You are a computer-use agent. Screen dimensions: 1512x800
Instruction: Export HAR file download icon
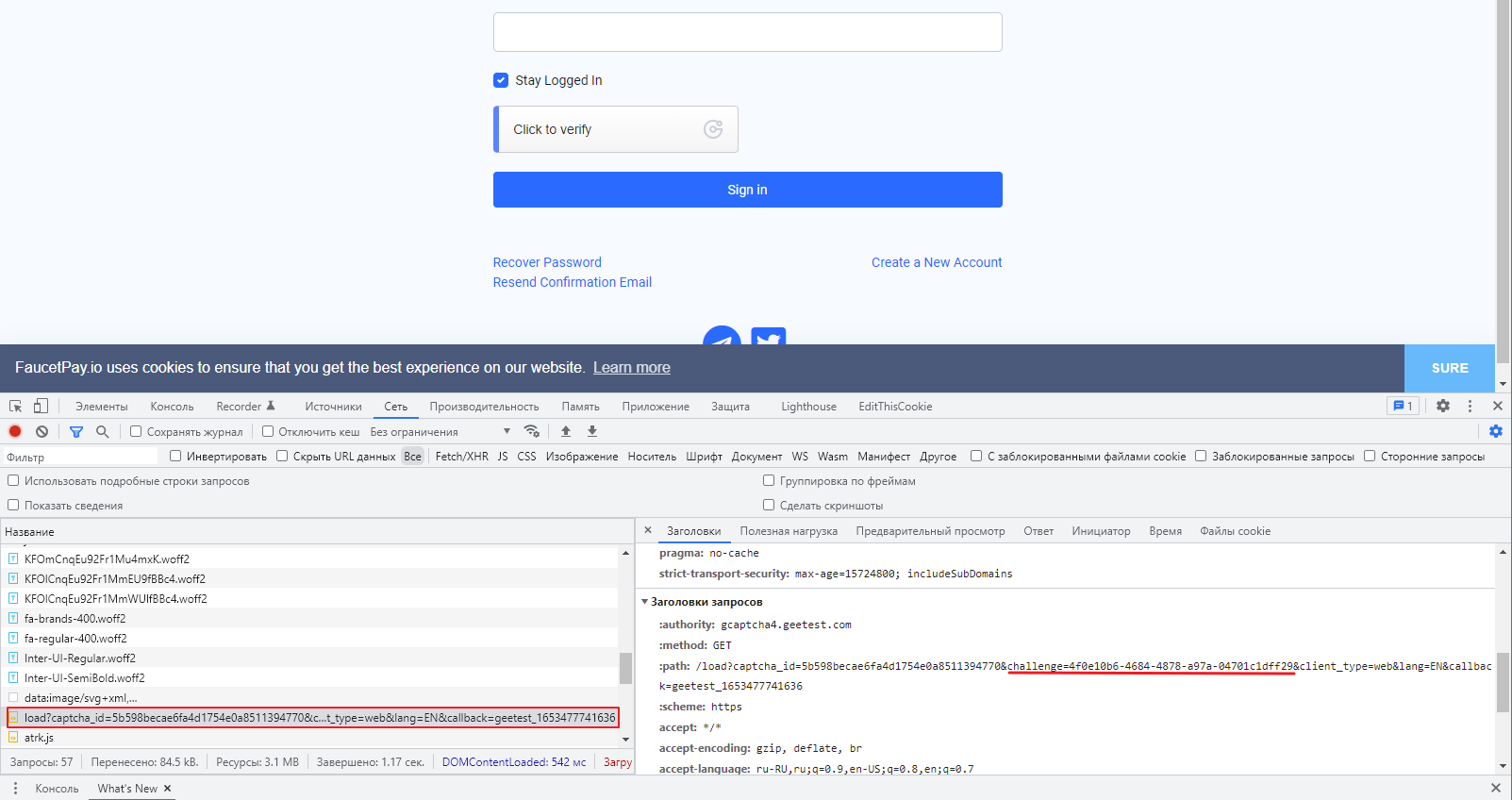click(x=592, y=431)
